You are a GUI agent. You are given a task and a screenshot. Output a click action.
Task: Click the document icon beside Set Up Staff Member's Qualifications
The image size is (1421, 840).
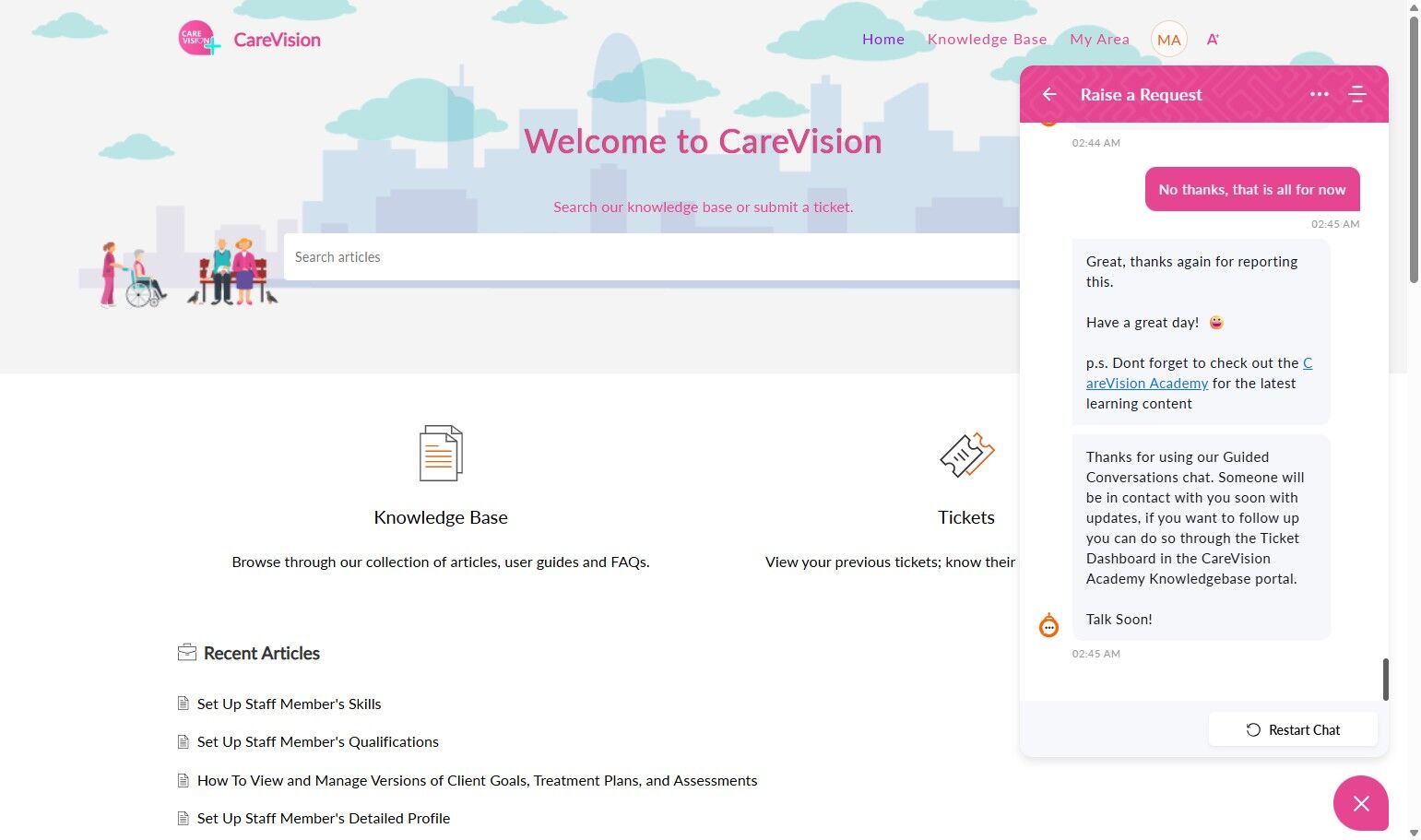point(183,741)
